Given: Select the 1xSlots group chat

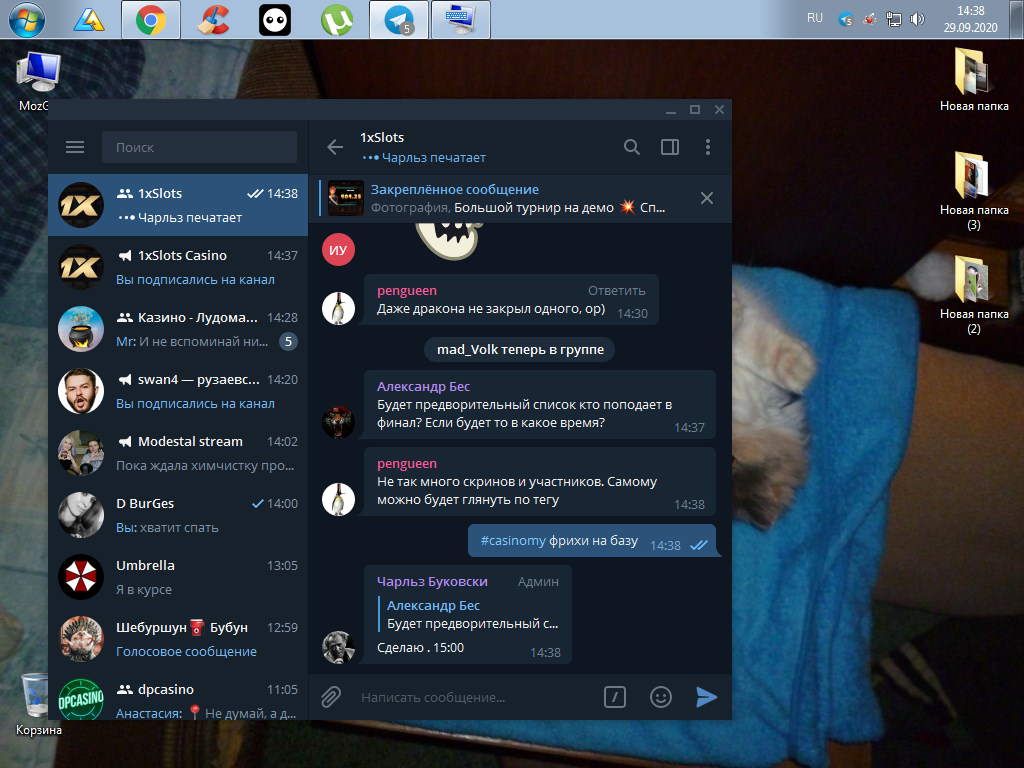Looking at the screenshot, I should click(178, 205).
